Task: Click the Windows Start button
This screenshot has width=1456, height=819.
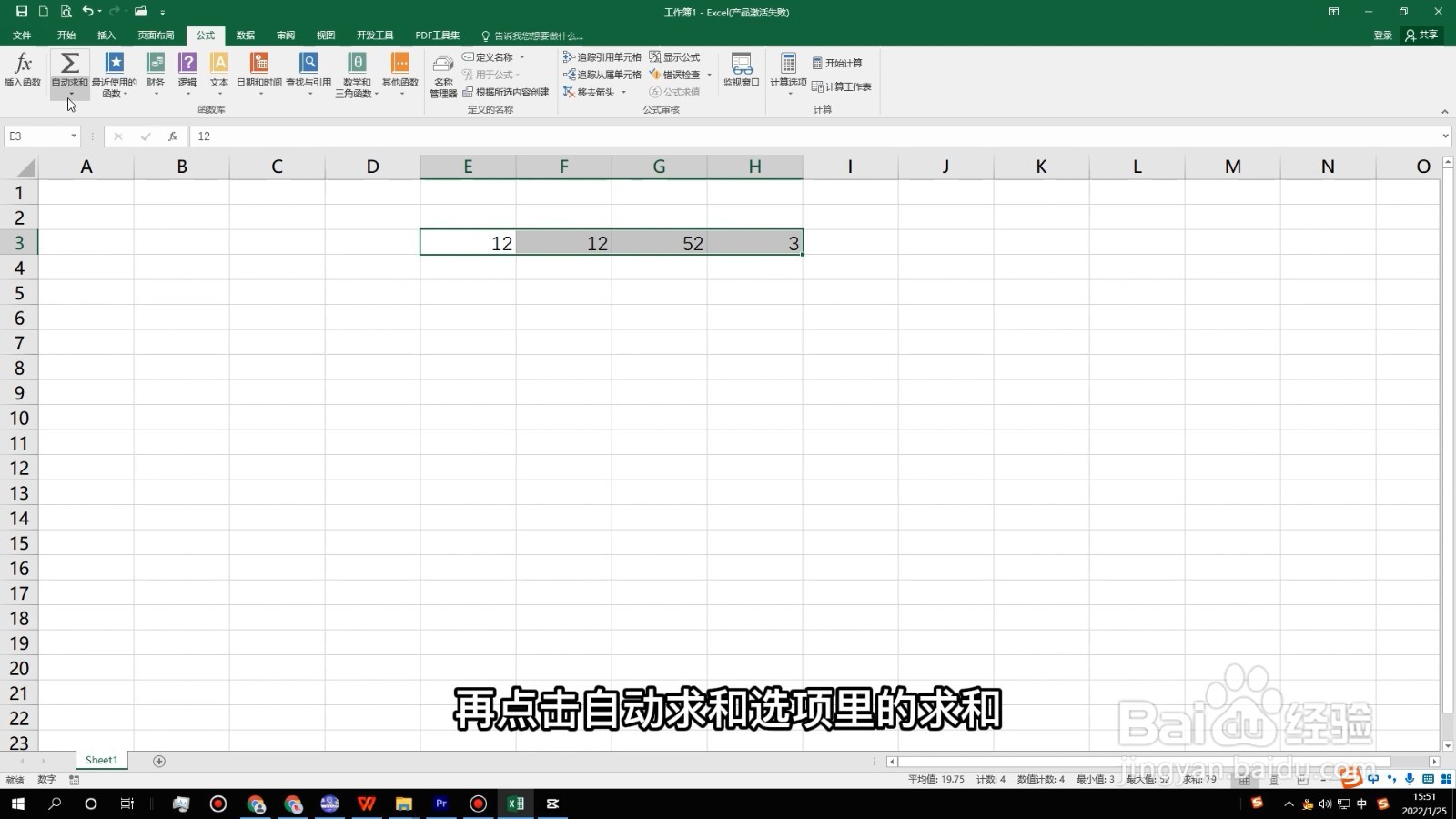Action: (18, 804)
